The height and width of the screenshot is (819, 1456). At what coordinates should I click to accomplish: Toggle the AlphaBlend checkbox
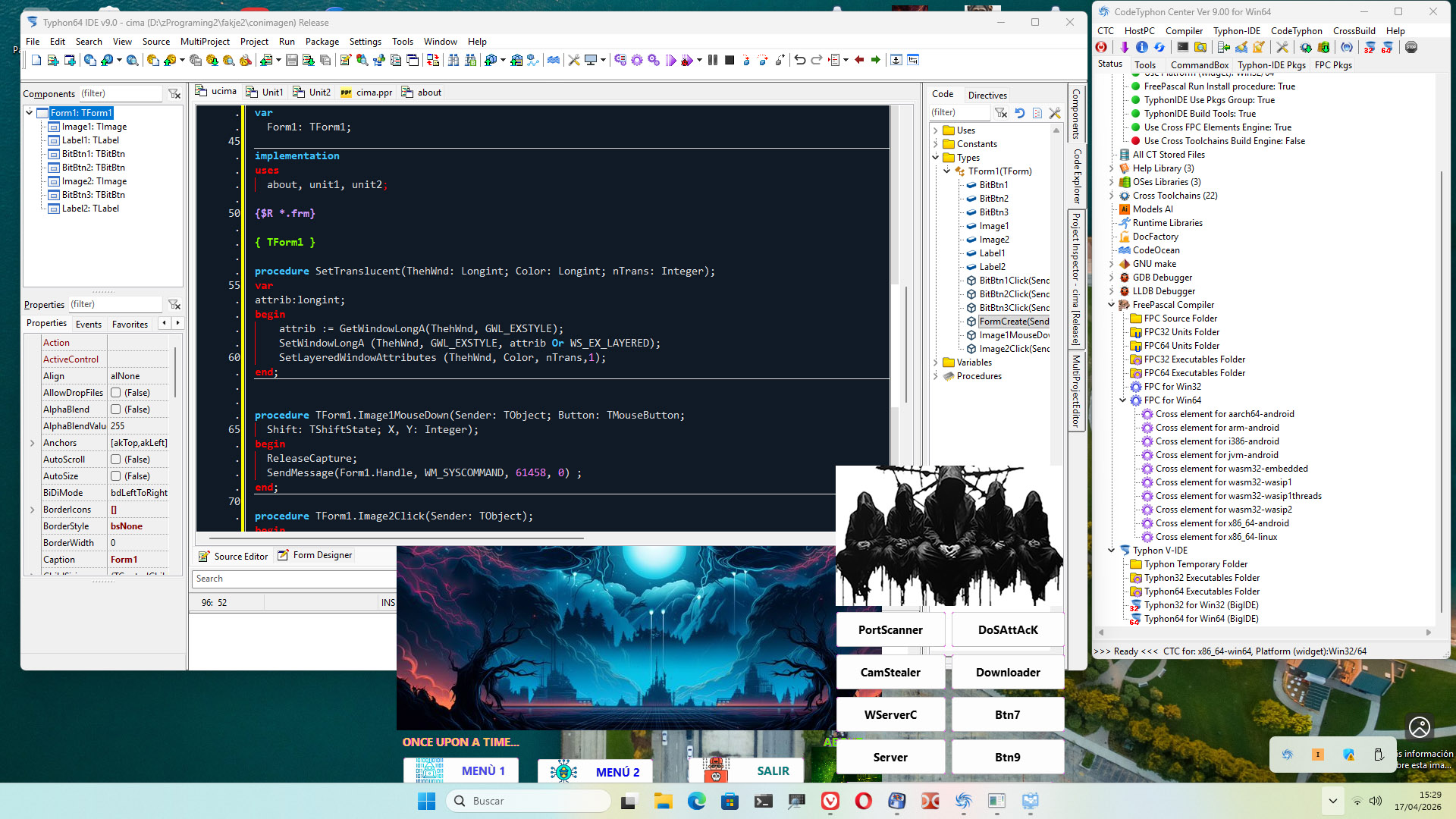(116, 409)
